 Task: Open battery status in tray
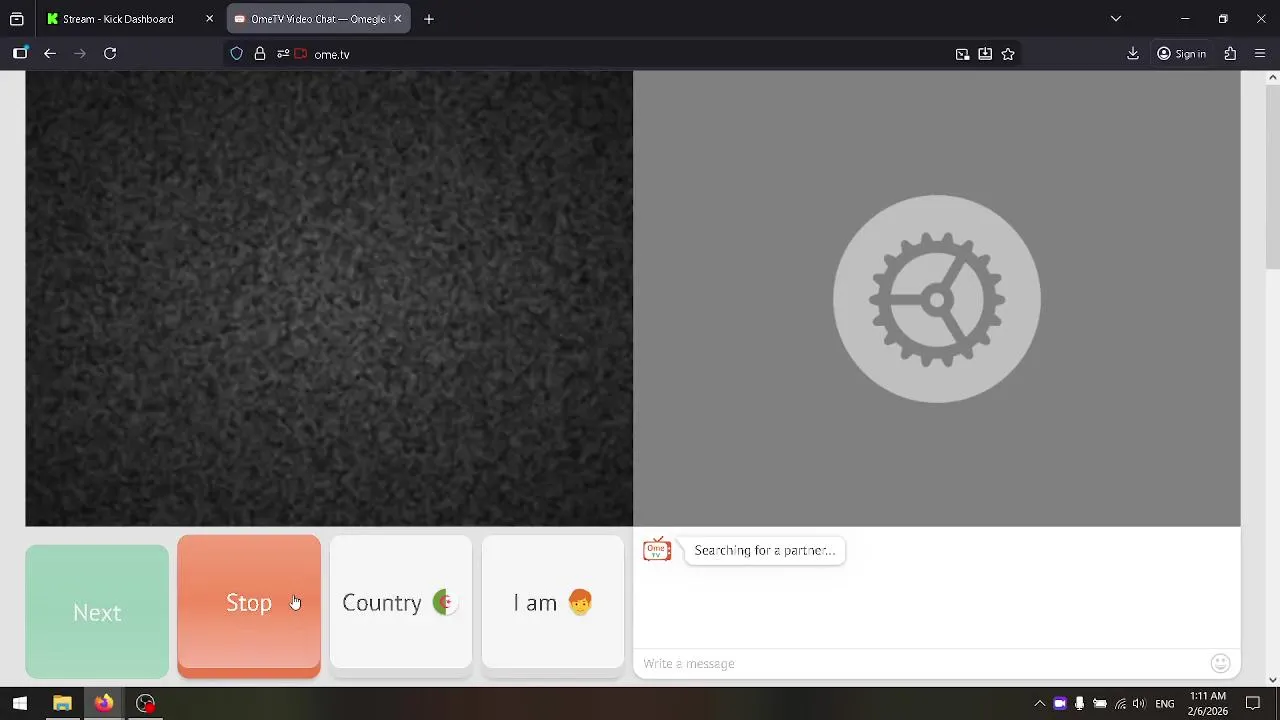pyautogui.click(x=1100, y=704)
